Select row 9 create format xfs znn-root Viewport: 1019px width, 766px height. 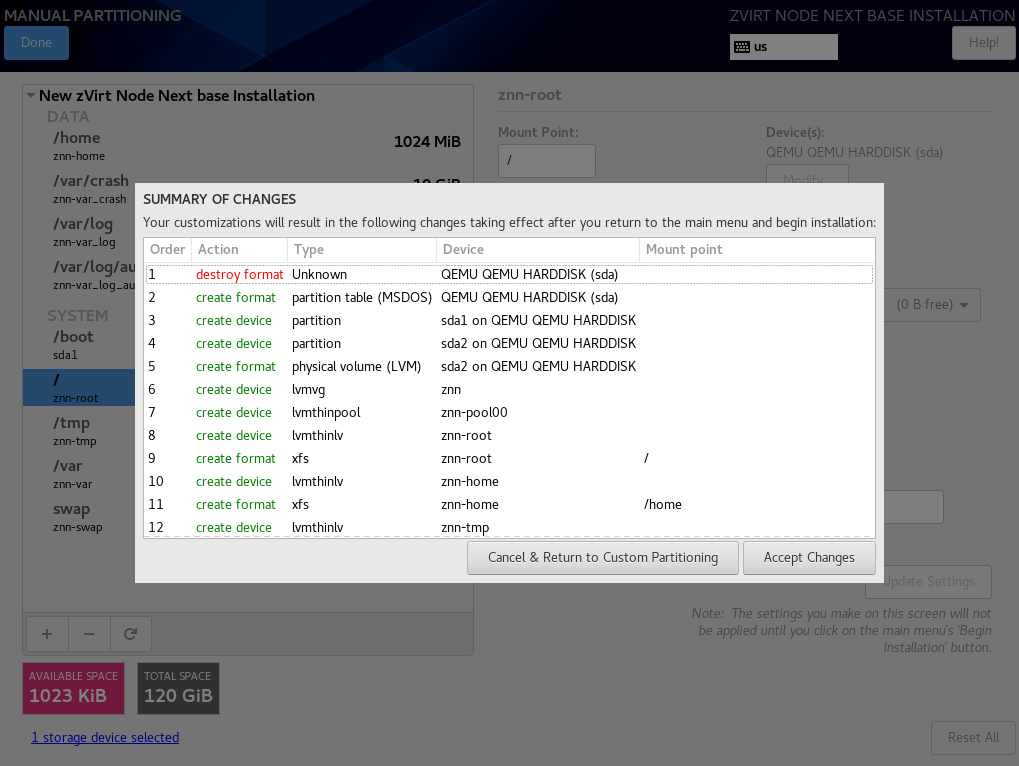[x=510, y=459]
